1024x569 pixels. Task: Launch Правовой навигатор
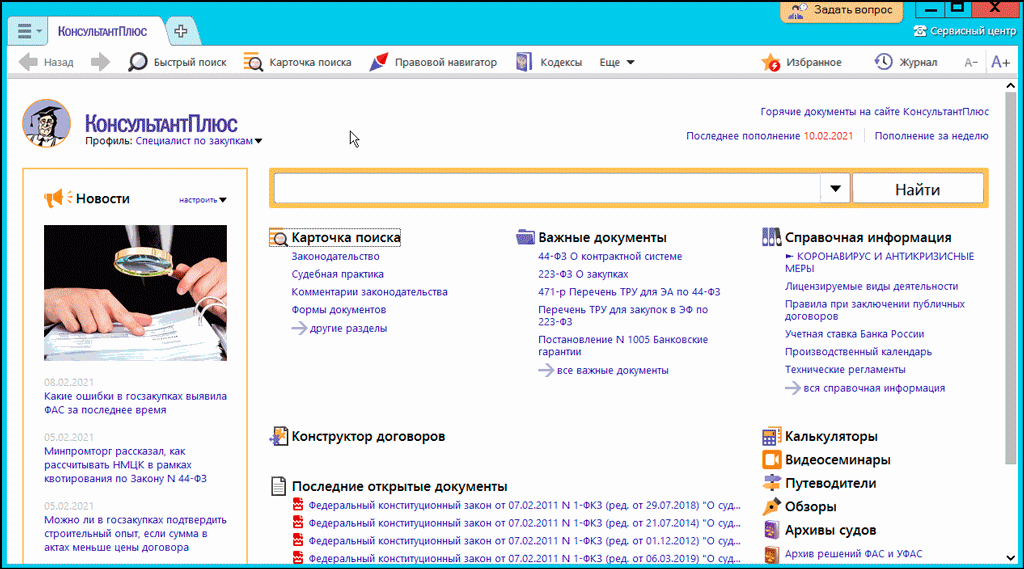click(x=433, y=62)
